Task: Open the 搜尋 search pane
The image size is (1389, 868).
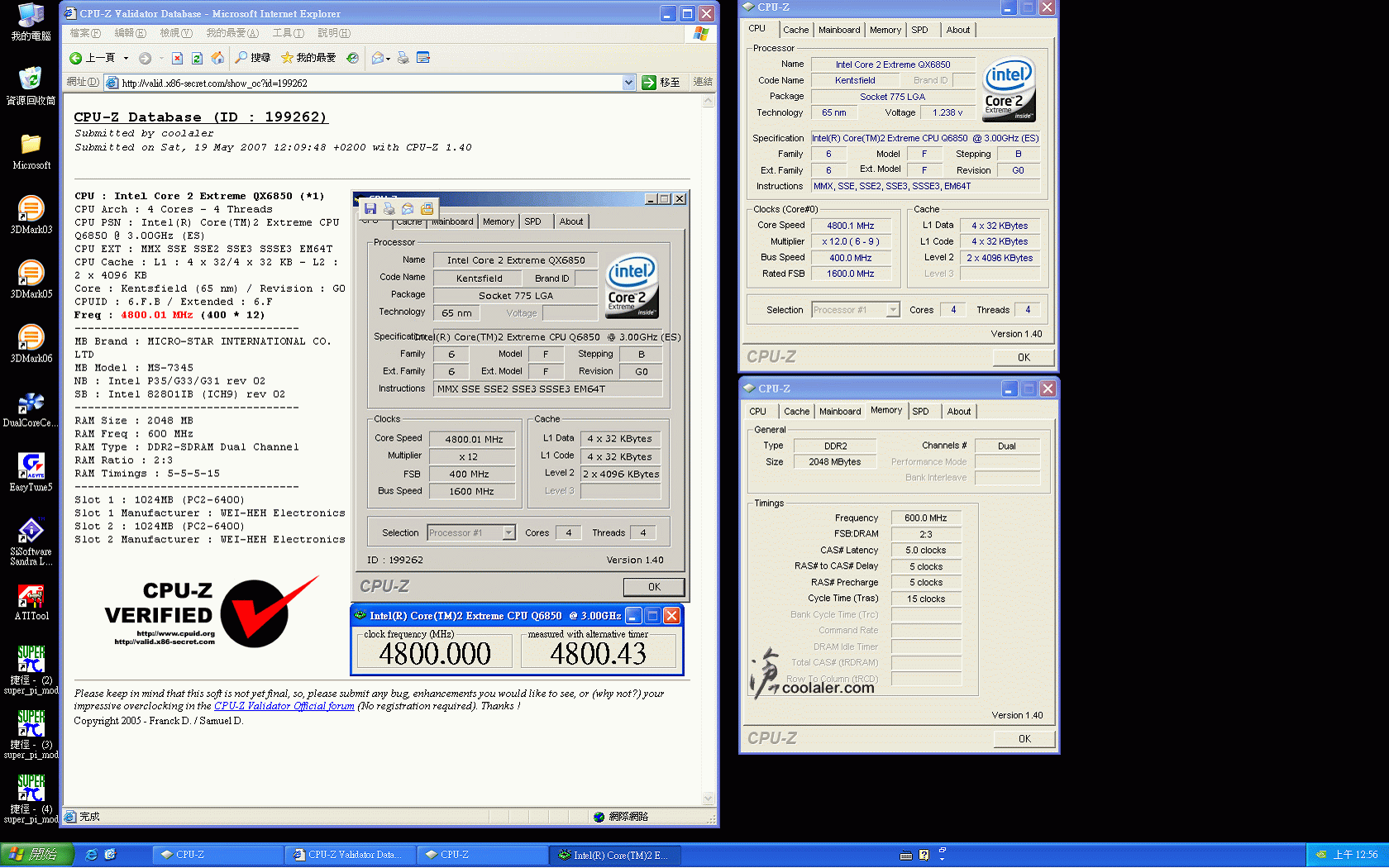Action: (x=253, y=58)
